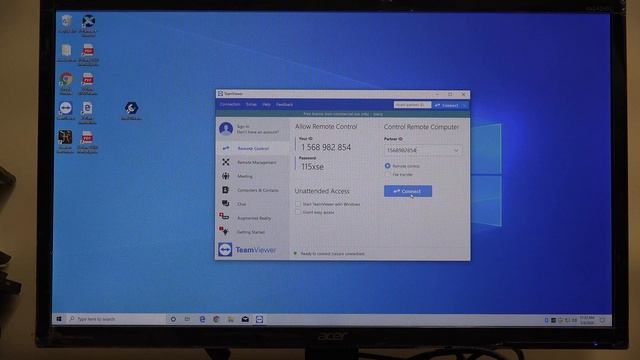Select the TeamViewer desktop shortcut icon
The image size is (640, 360).
click(66, 110)
